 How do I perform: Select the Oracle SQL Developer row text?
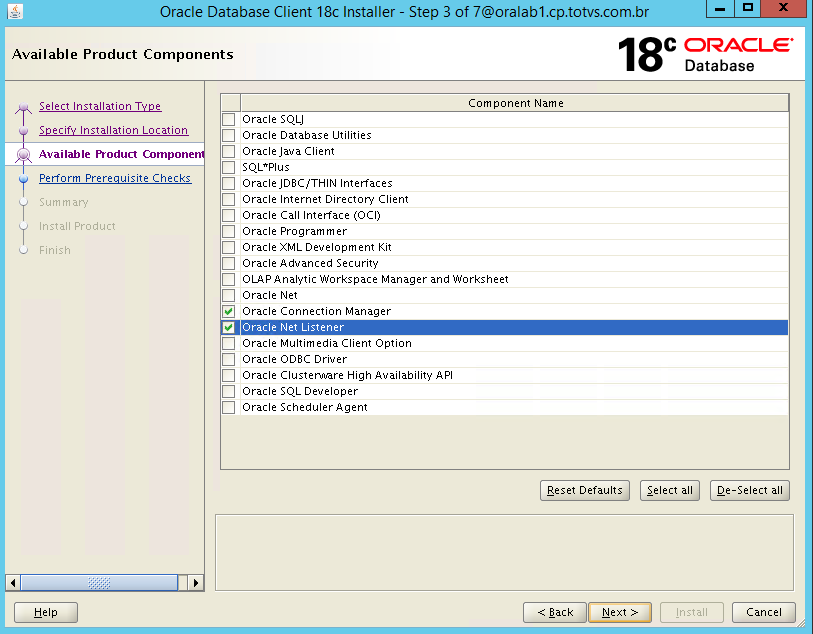pos(300,391)
